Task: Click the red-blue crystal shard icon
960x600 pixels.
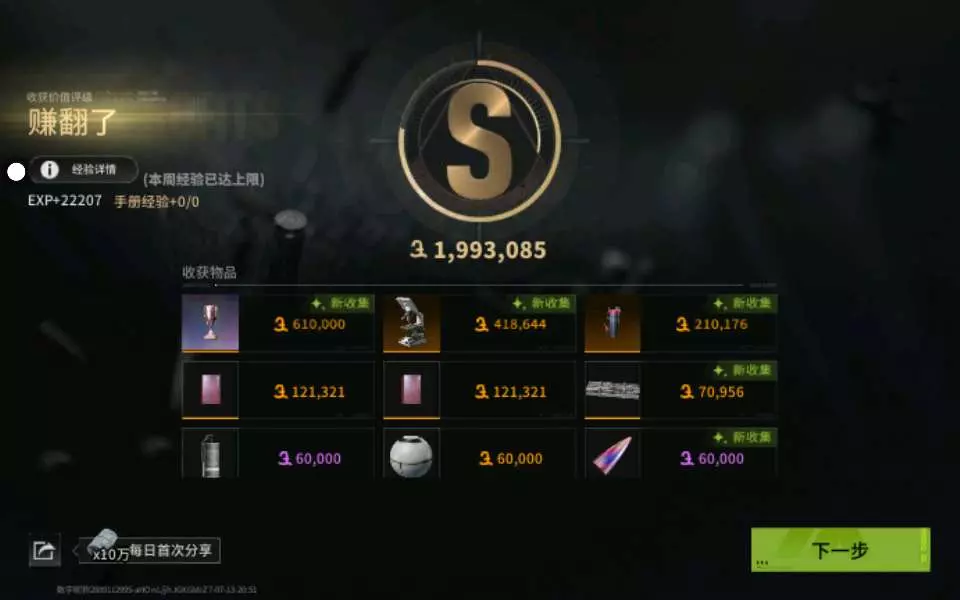Action: tap(612, 454)
